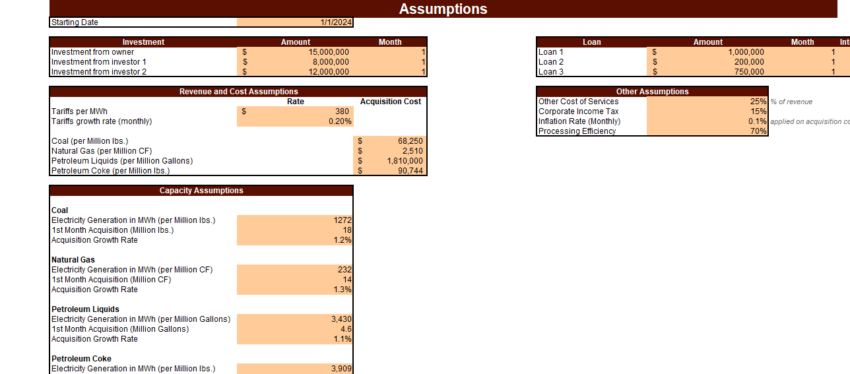The image size is (850, 374).
Task: Select Petroleum Liquids 1st month acquisition 4.6
Action: click(295, 328)
